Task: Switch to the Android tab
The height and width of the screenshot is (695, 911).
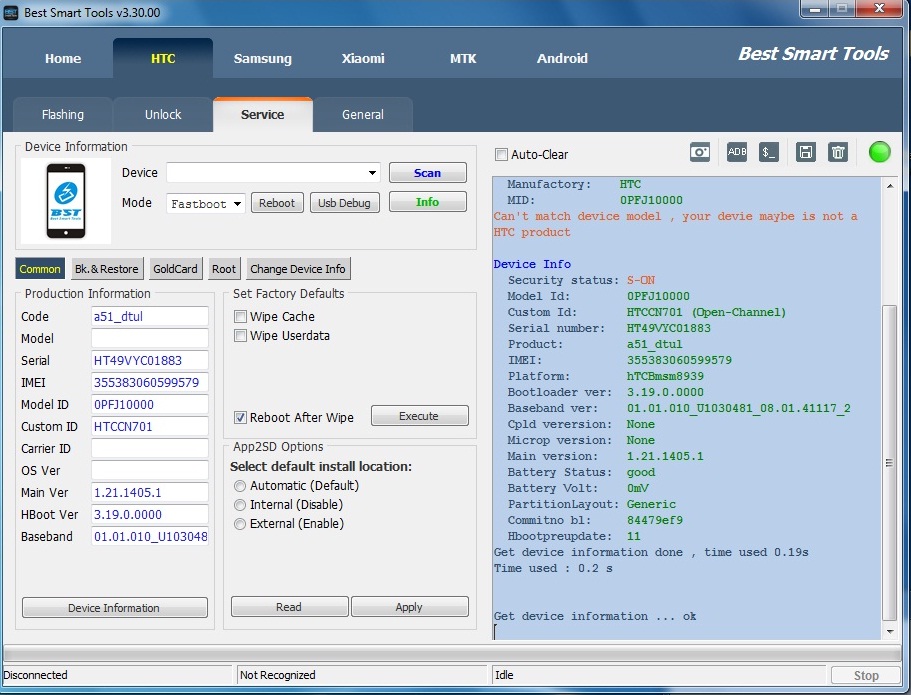Action: click(562, 59)
